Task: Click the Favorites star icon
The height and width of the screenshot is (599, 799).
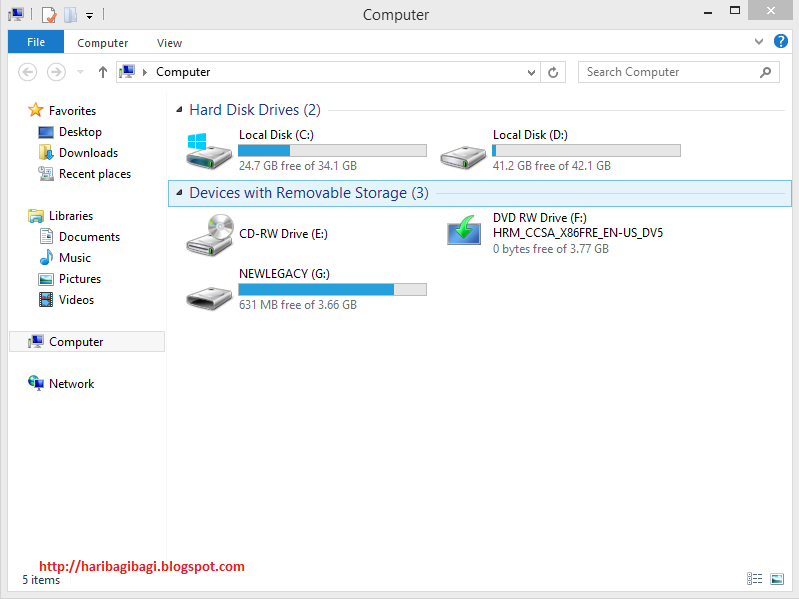Action: (36, 110)
